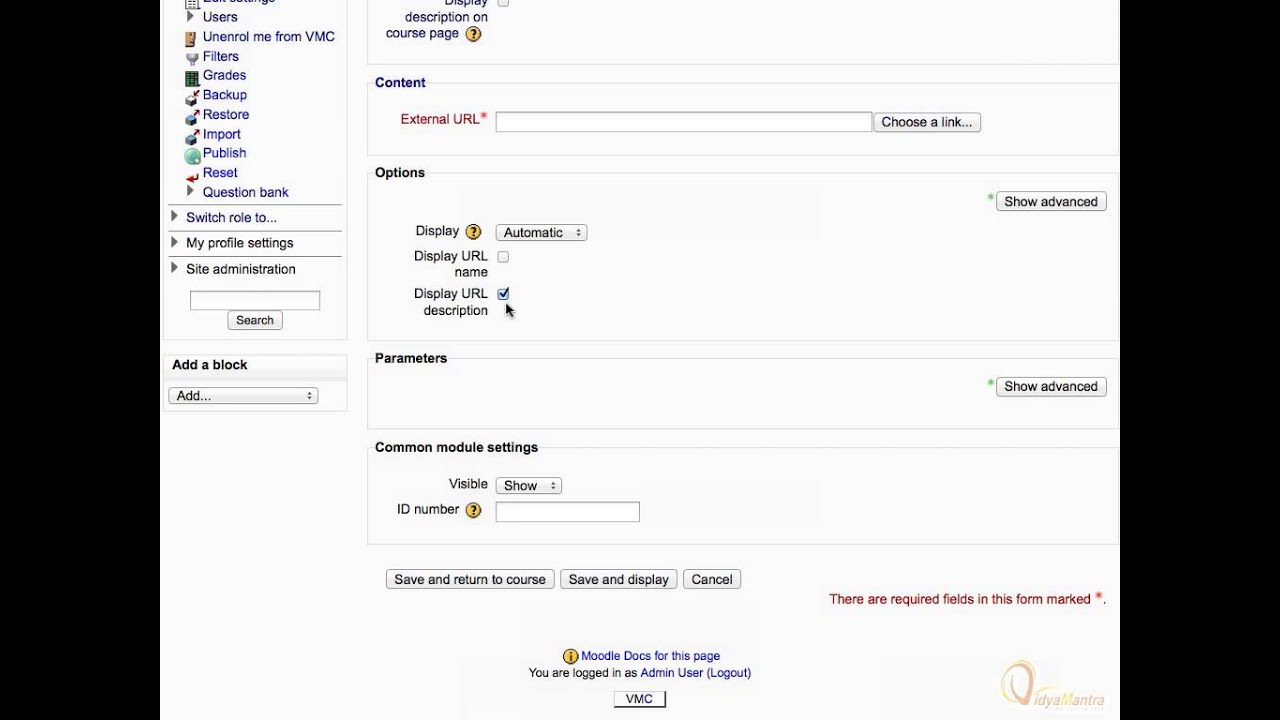1280x720 pixels.
Task: Uncheck the Display URL description checkbox
Action: click(503, 294)
